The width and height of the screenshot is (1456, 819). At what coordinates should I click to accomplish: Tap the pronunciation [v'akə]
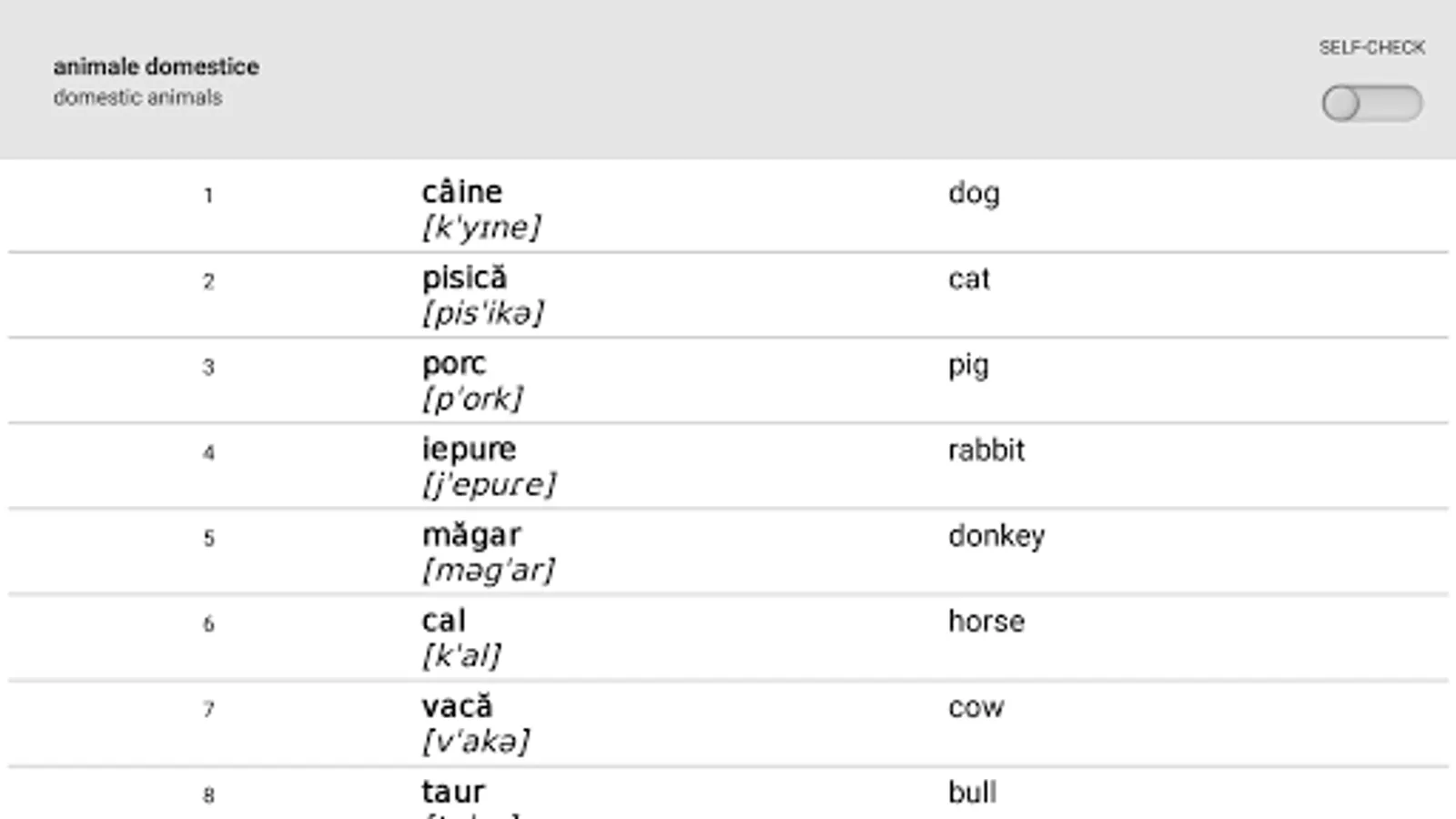coord(475,741)
